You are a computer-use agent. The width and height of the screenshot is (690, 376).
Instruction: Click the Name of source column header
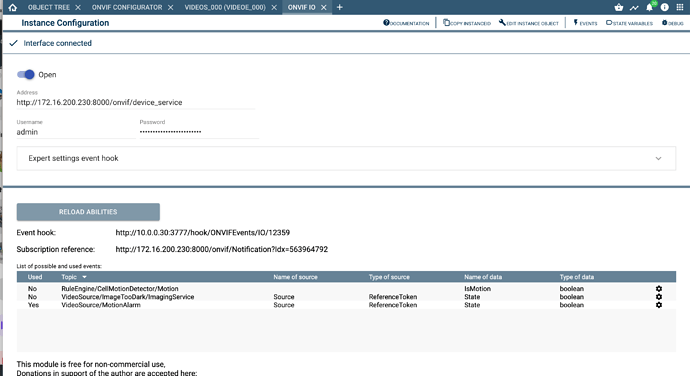295,277
